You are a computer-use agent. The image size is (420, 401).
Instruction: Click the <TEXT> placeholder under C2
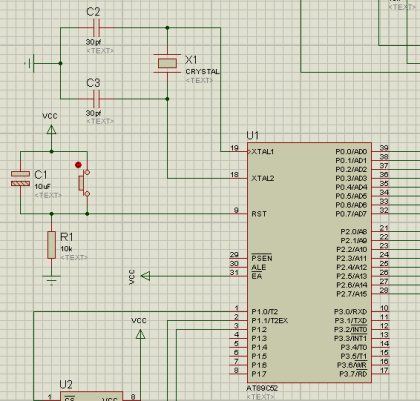tap(100, 51)
